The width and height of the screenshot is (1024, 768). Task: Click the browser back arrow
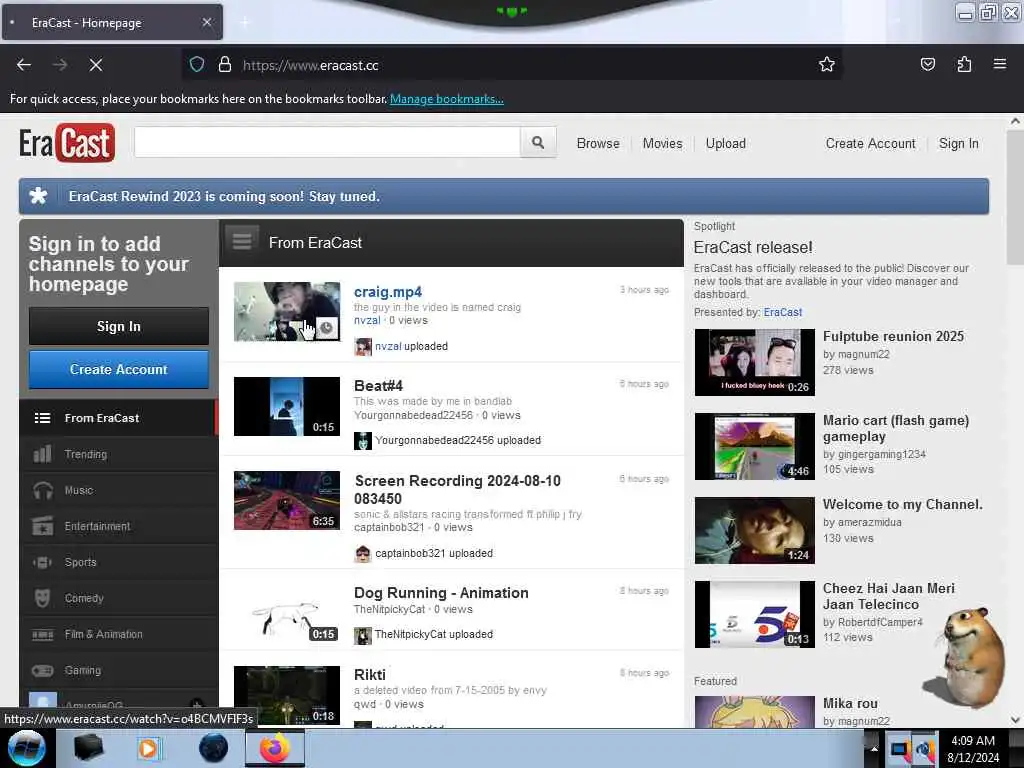pos(24,65)
